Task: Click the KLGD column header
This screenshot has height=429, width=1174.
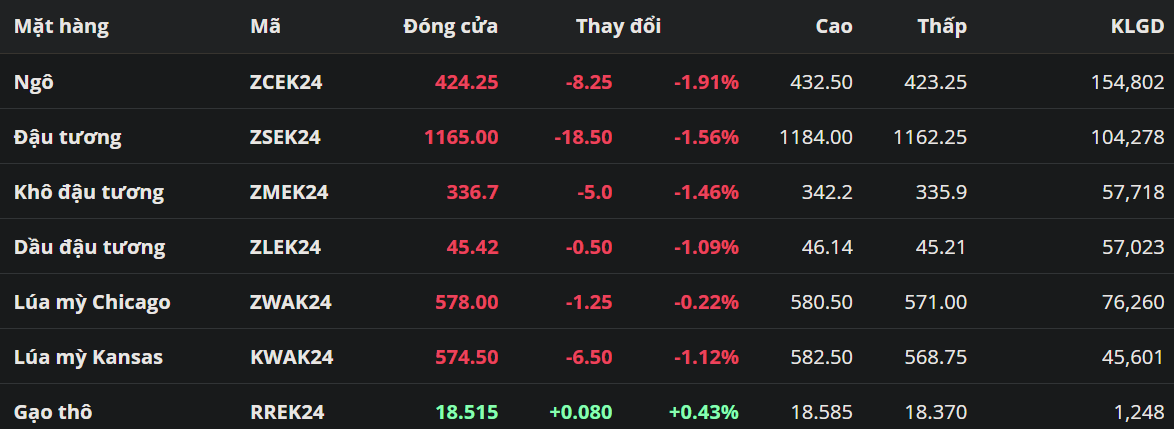Action: click(x=1137, y=27)
